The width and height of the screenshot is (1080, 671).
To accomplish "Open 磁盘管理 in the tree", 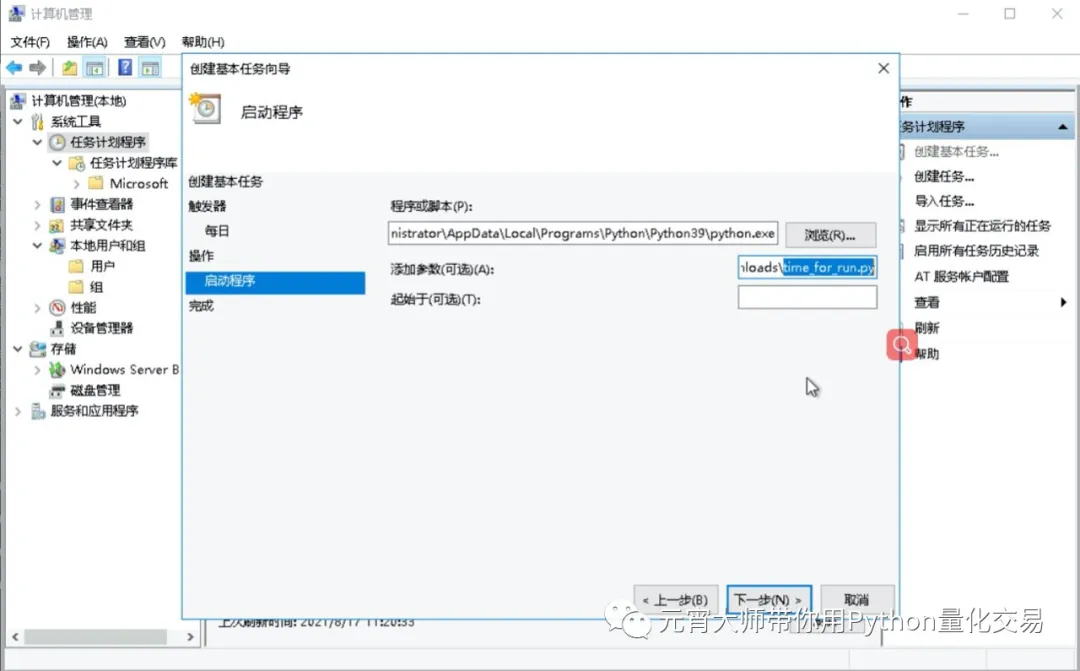I will click(x=94, y=390).
